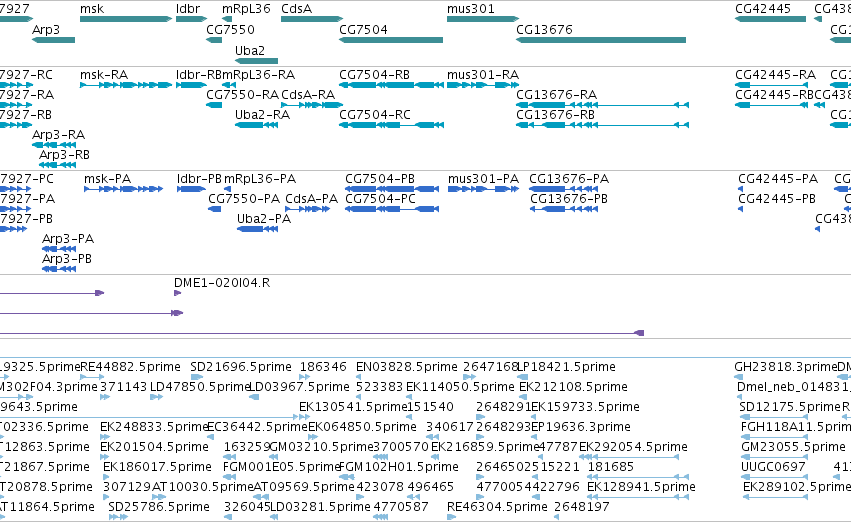Select EST EN03828.5prime
Viewport: 851px width, 522px height.
pos(407,367)
